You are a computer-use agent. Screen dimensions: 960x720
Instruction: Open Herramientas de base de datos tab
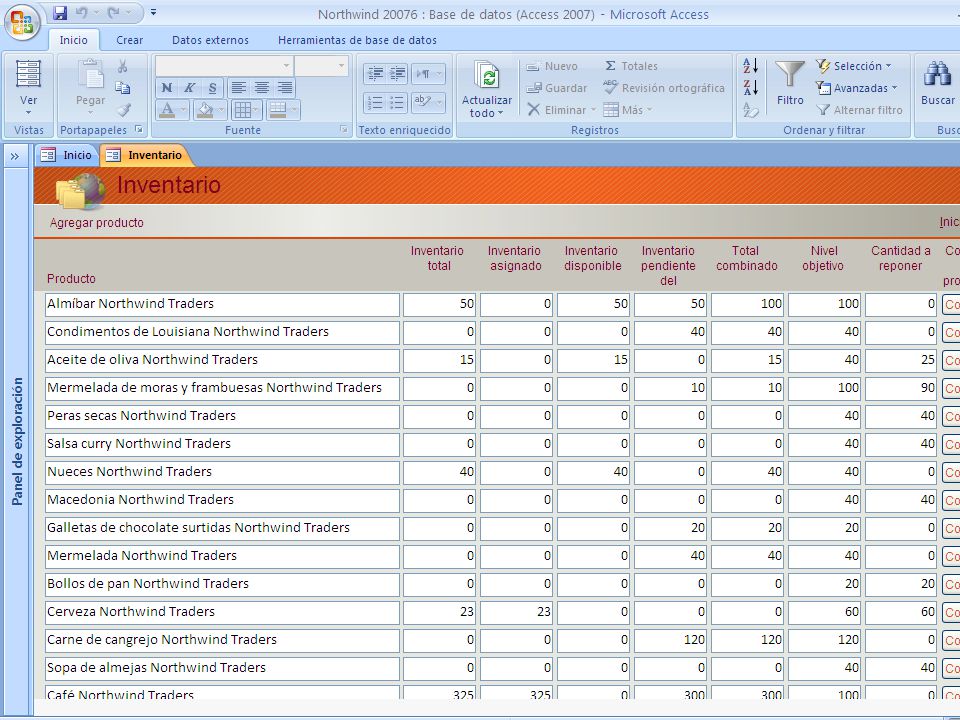point(357,40)
